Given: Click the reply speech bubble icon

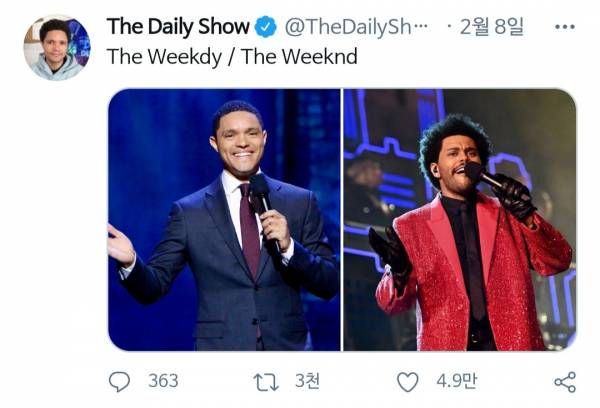Looking at the screenshot, I should click(119, 381).
